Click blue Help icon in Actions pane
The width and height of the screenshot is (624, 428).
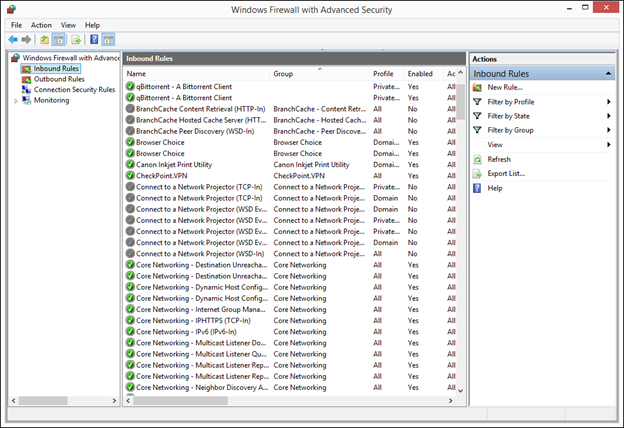(477, 188)
